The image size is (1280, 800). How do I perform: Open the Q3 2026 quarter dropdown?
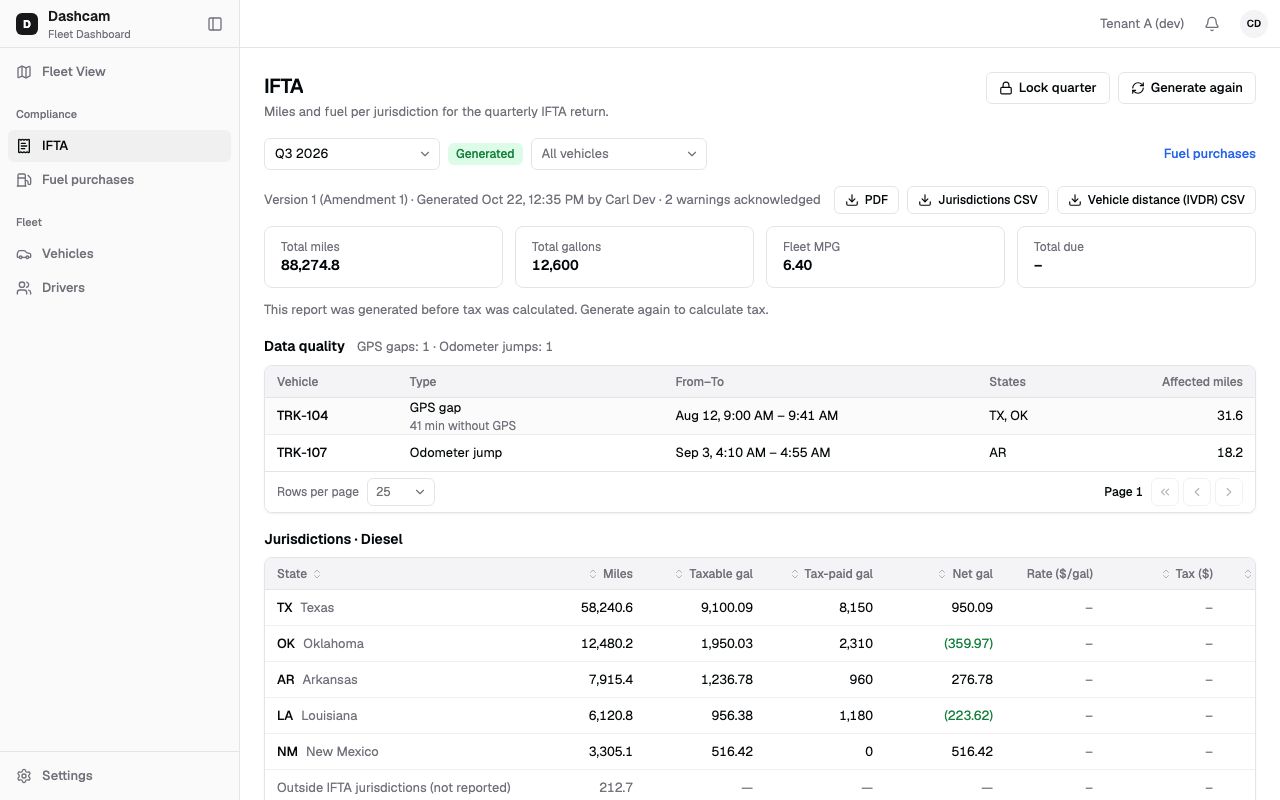pyautogui.click(x=352, y=154)
